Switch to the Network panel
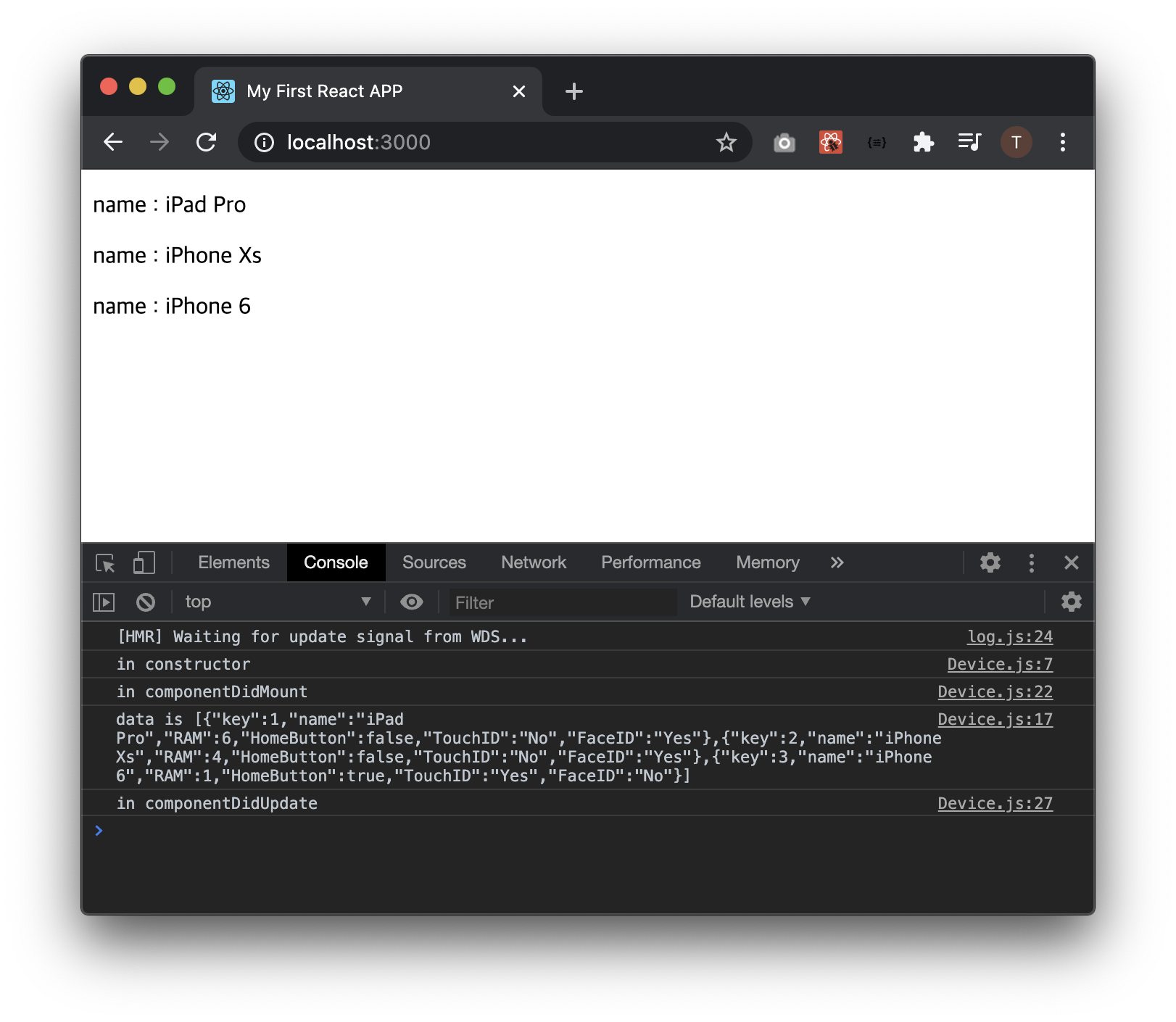 pos(534,562)
